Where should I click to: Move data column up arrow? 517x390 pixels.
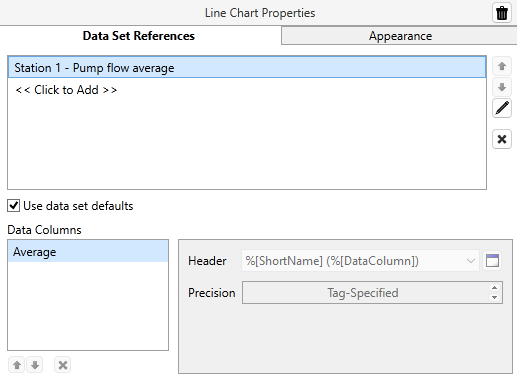point(17,365)
